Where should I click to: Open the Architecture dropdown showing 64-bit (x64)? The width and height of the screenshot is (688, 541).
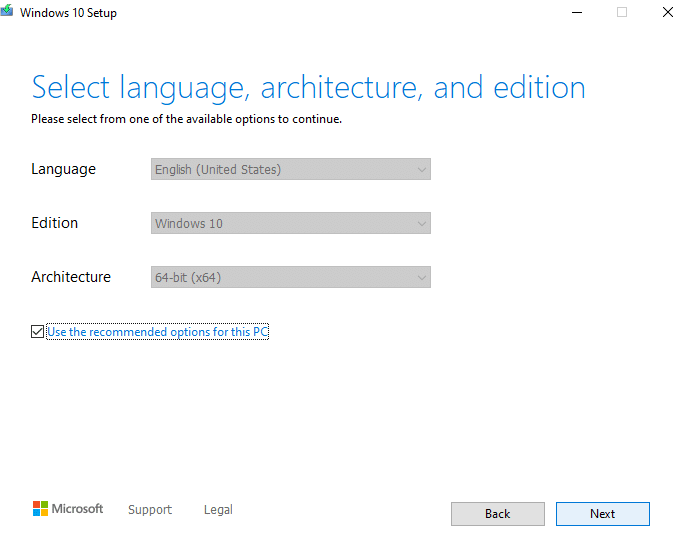tap(290, 278)
